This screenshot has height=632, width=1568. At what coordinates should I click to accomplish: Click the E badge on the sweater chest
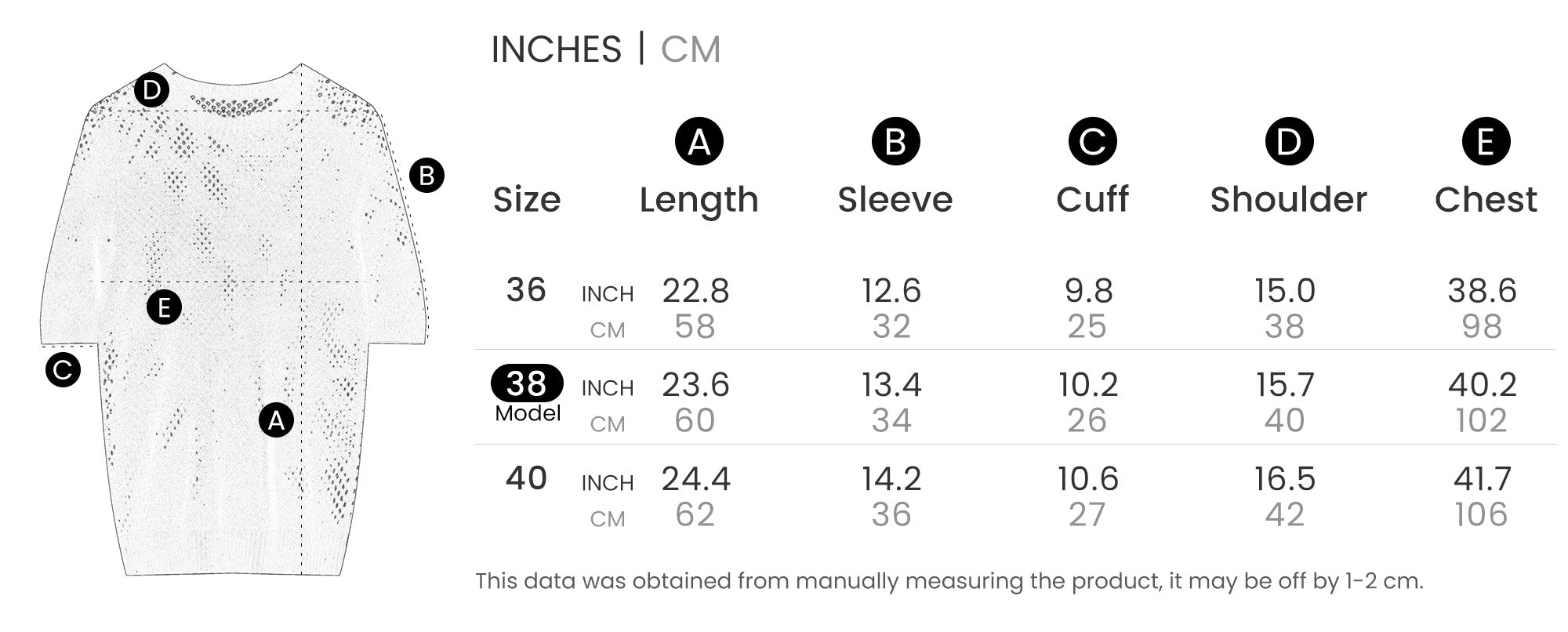[164, 307]
